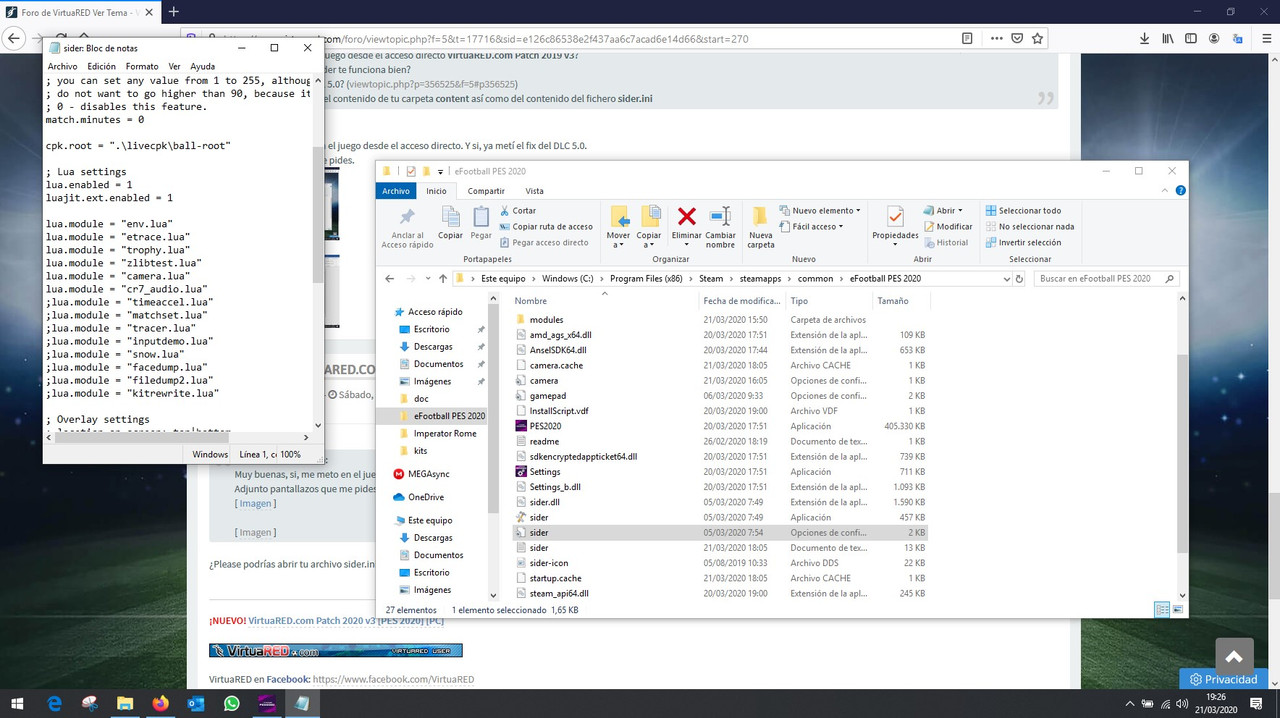Image resolution: width=1280 pixels, height=718 pixels.
Task: Click the scroll-to-top arrow button
Action: [x=1234, y=656]
